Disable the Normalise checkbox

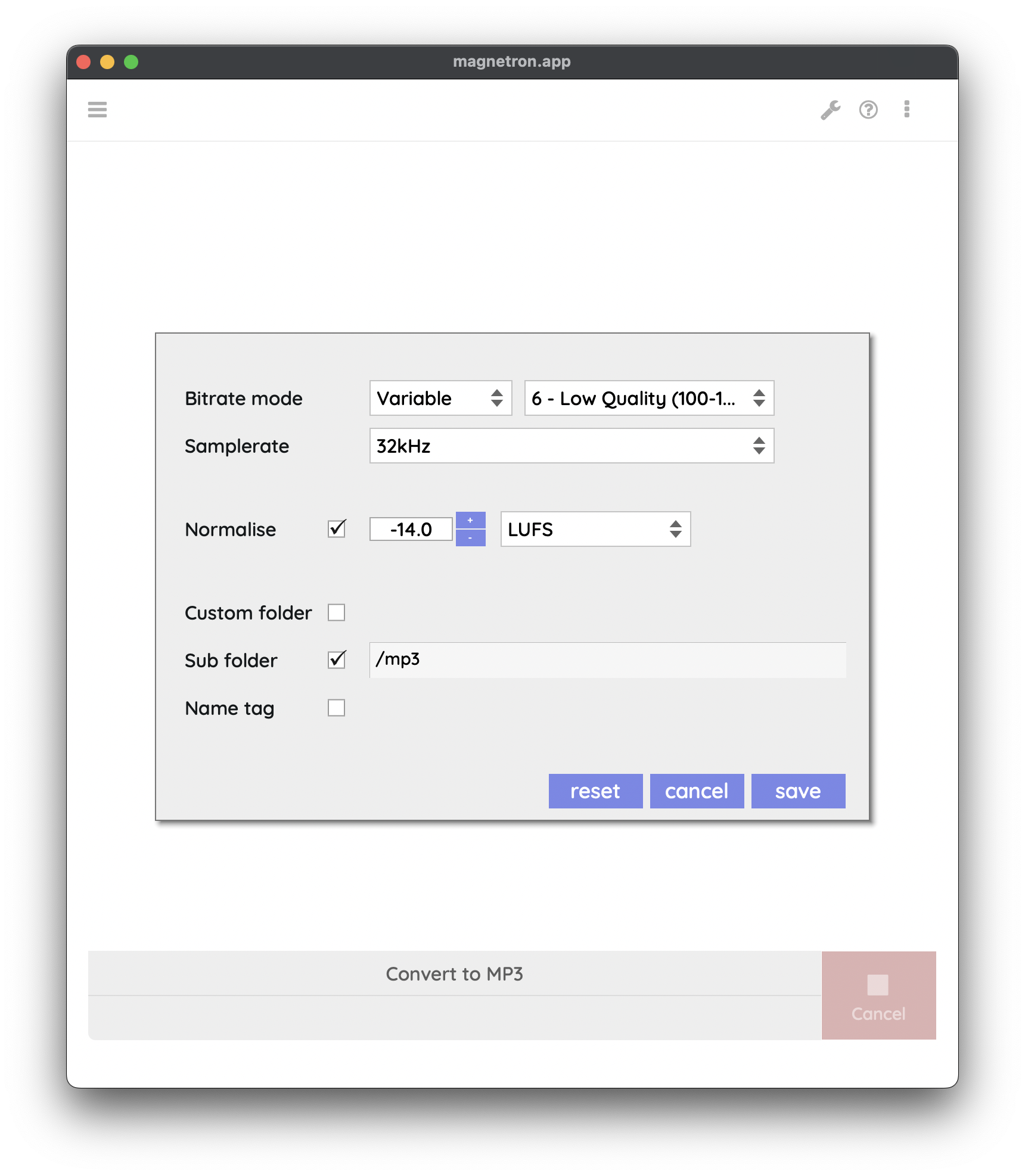(x=337, y=529)
